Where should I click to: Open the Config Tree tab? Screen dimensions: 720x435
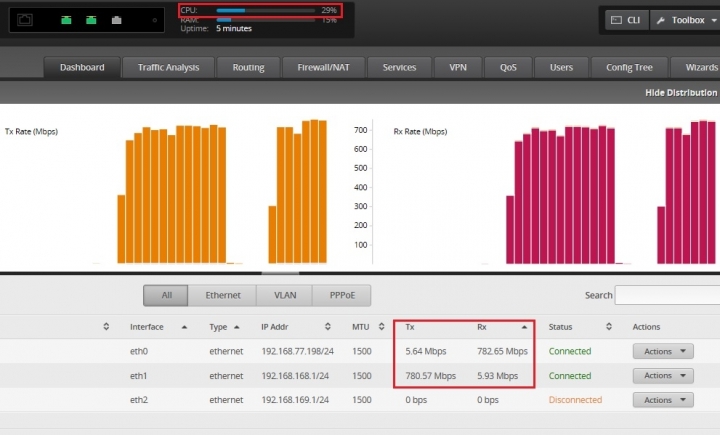(x=629, y=68)
